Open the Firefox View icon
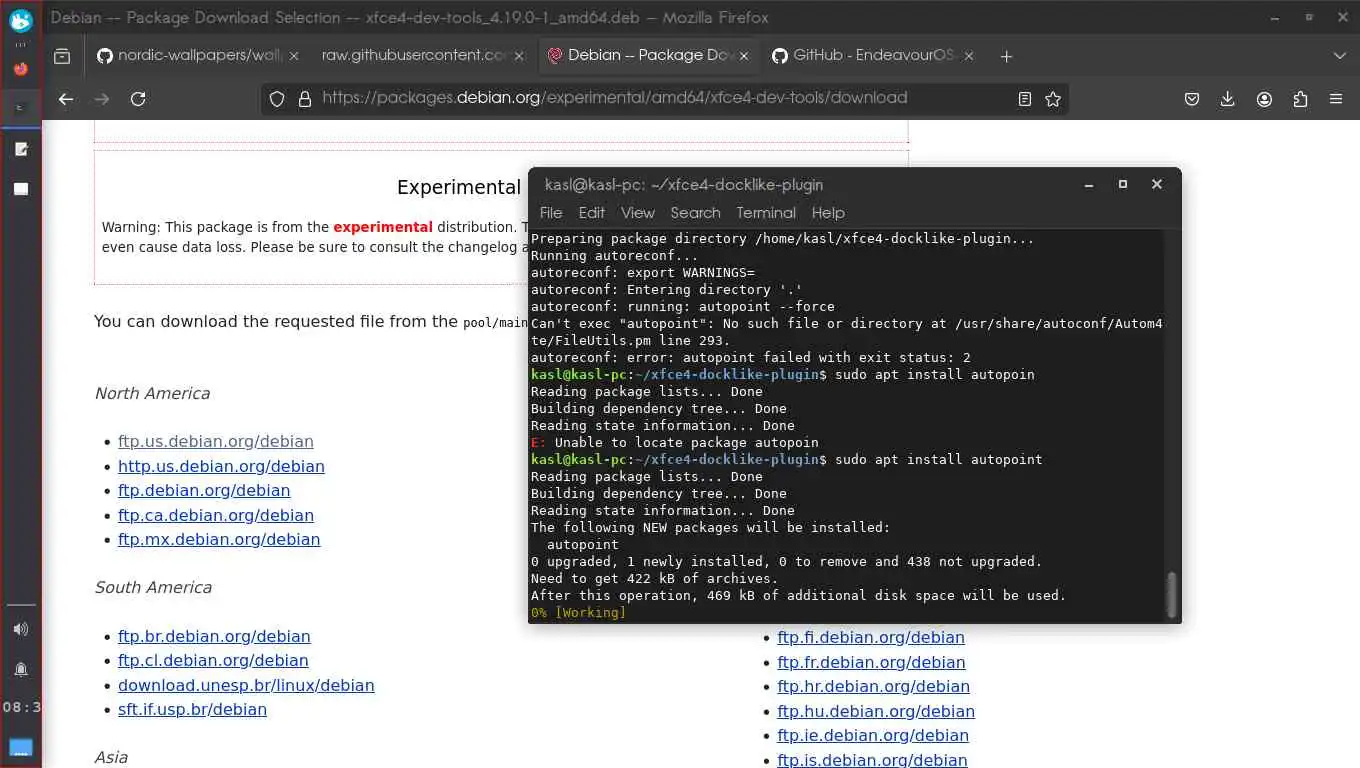The width and height of the screenshot is (1360, 768). point(62,57)
